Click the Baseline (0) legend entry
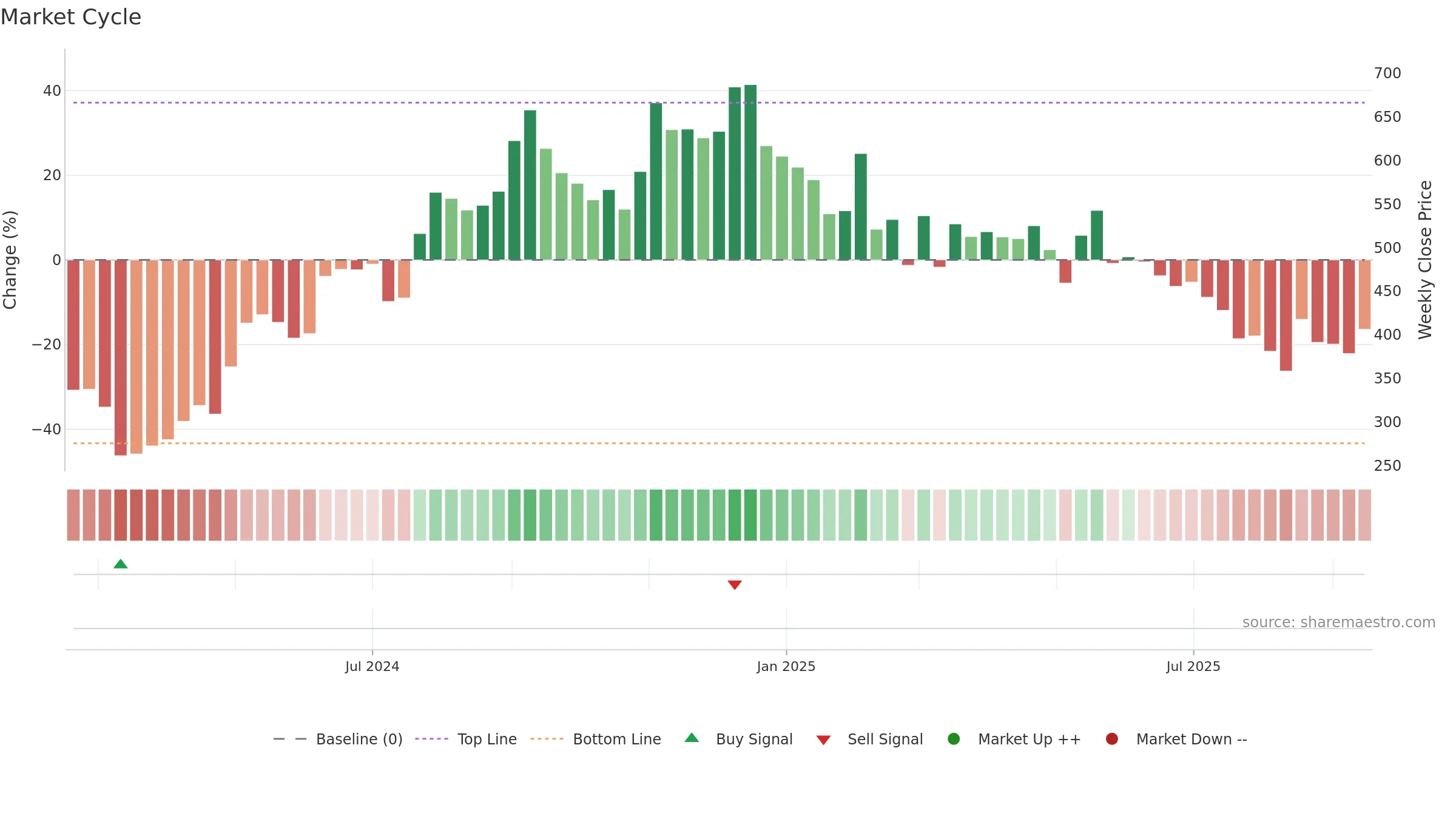This screenshot has height=819, width=1456. click(x=338, y=739)
